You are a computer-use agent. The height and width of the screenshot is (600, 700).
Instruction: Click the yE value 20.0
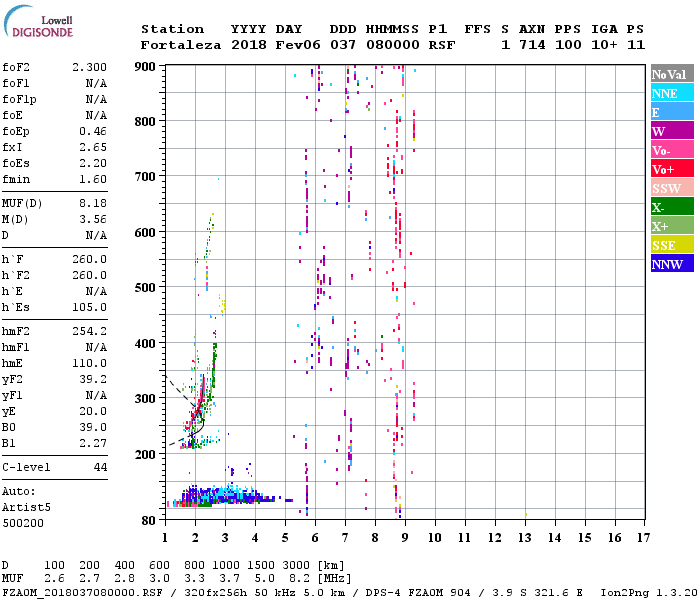click(x=93, y=412)
